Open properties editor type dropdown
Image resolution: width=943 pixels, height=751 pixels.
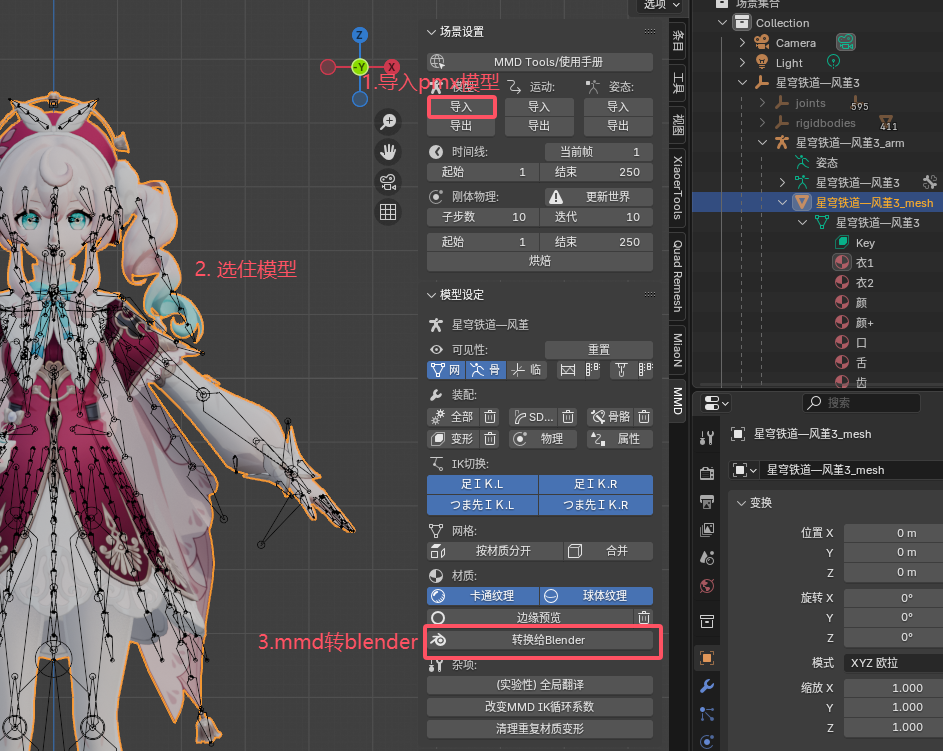pos(716,403)
